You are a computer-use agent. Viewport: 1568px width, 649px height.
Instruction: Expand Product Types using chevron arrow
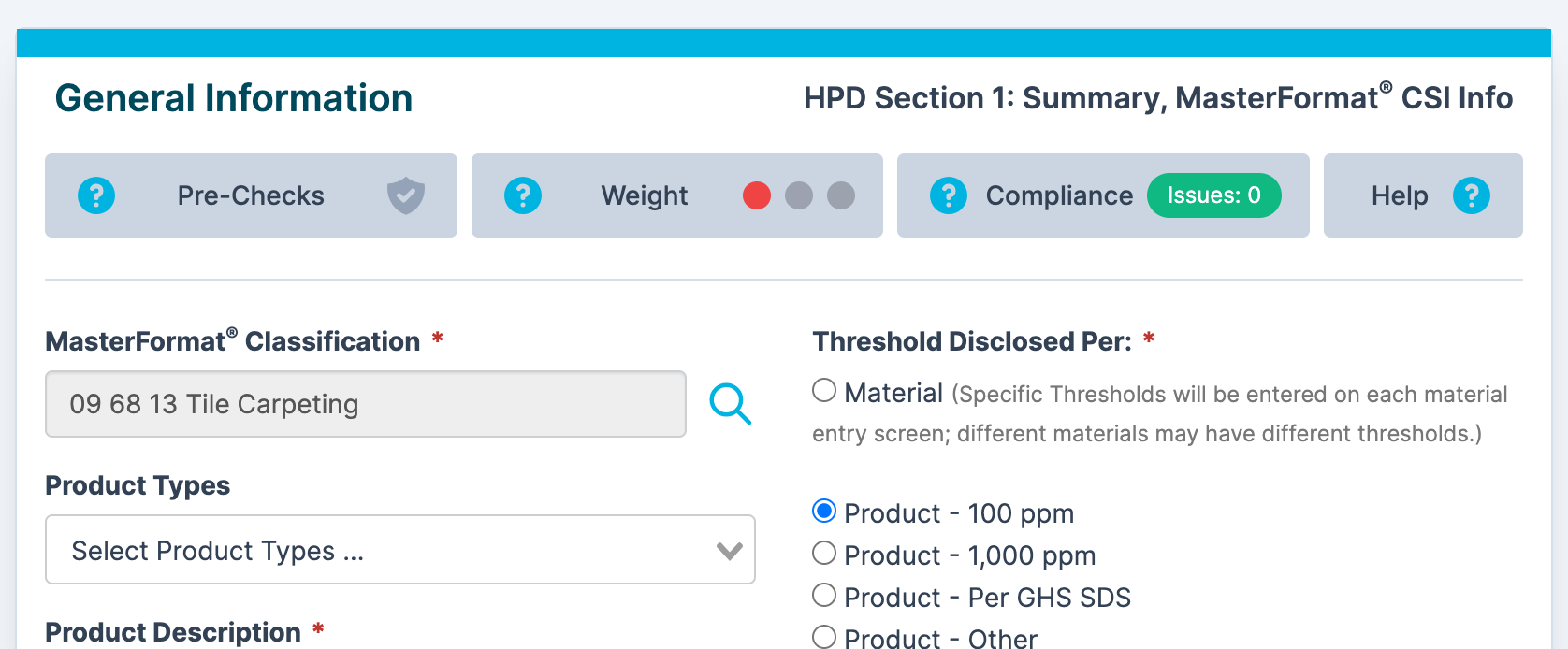(730, 551)
